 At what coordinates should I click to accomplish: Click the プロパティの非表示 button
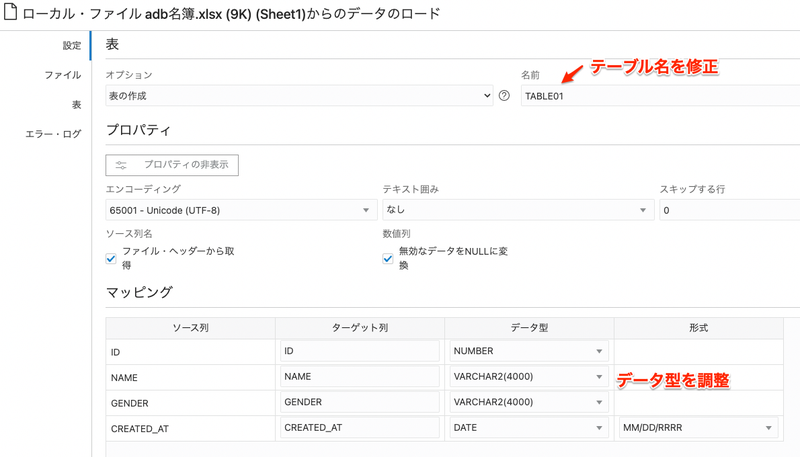tap(172, 165)
